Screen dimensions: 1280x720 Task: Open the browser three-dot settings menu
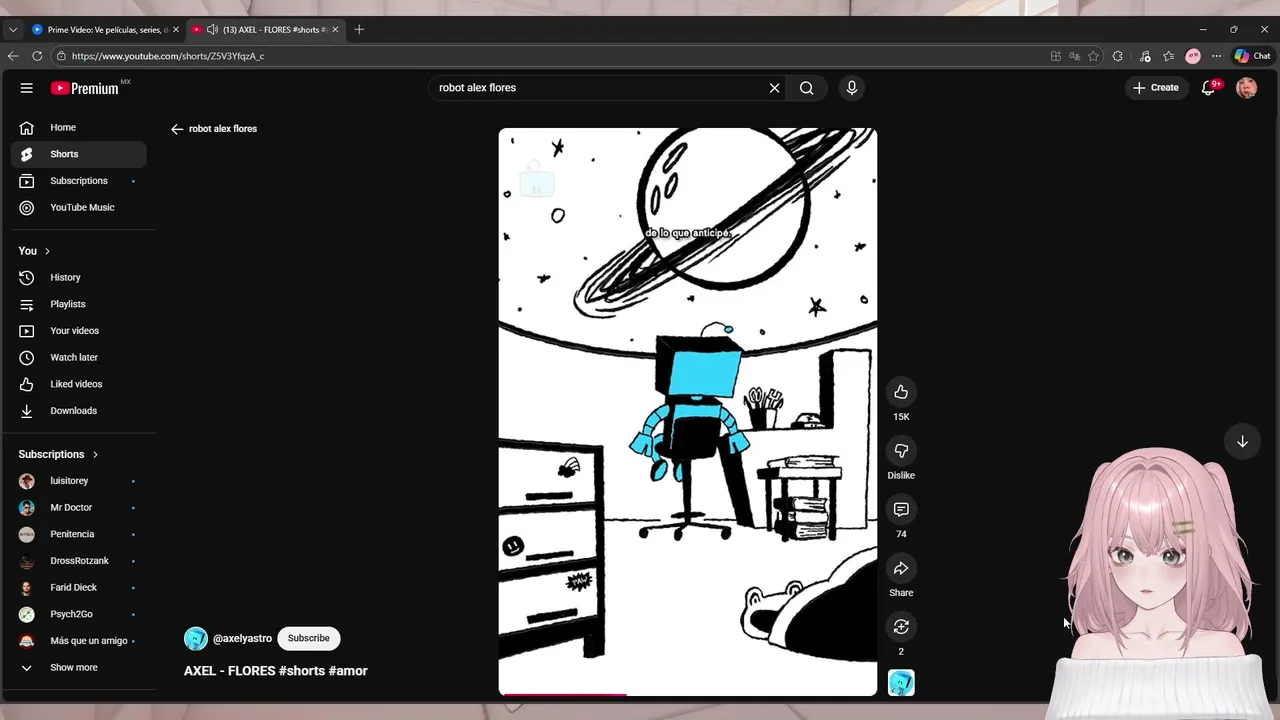coord(1216,56)
